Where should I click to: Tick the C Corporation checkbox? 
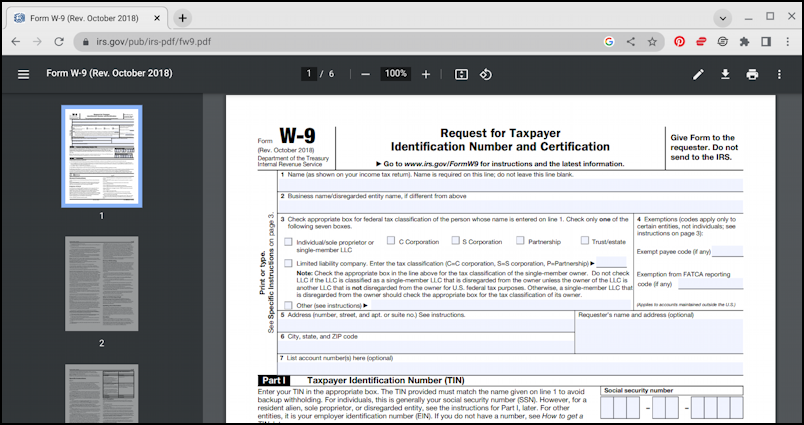pyautogui.click(x=389, y=241)
